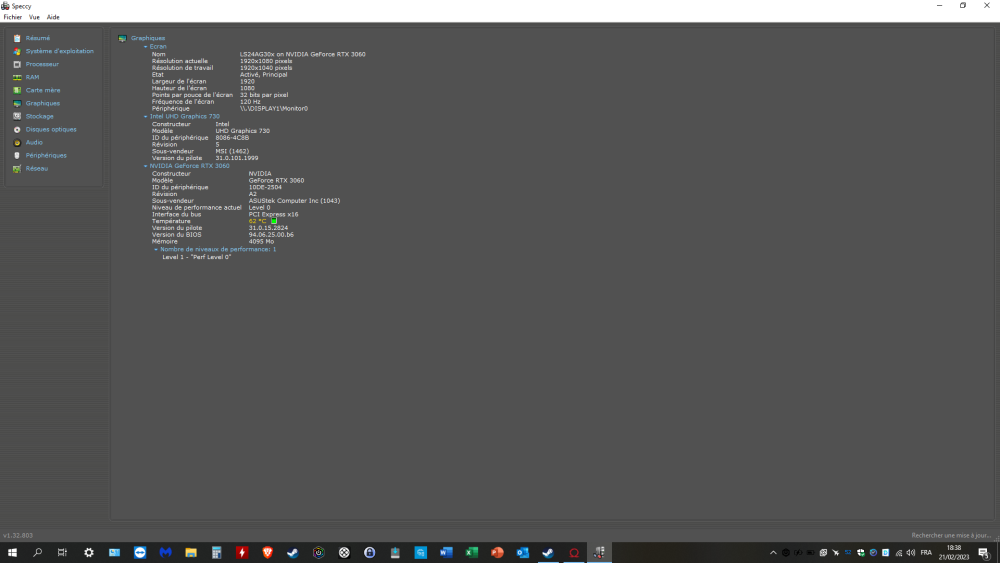Click the Graphiques header monitor icon
Image resolution: width=1000 pixels, height=563 pixels.
[122, 38]
